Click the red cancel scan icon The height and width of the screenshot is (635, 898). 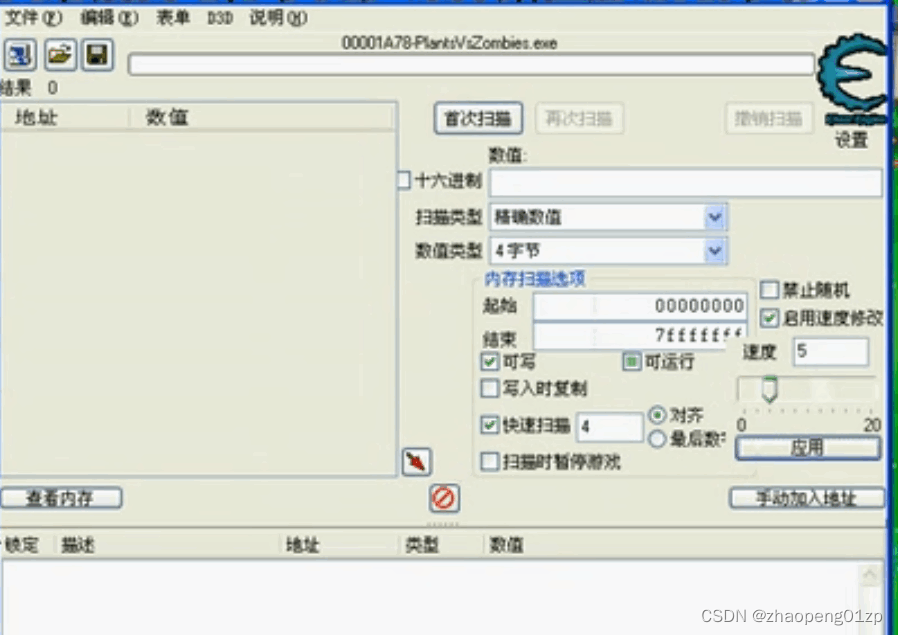(443, 499)
